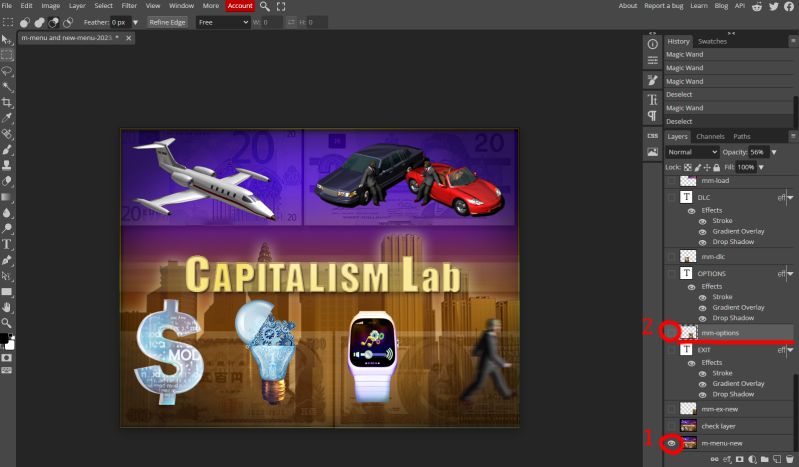The height and width of the screenshot is (467, 799).
Task: Open the Info panel icon
Action: (x=652, y=44)
